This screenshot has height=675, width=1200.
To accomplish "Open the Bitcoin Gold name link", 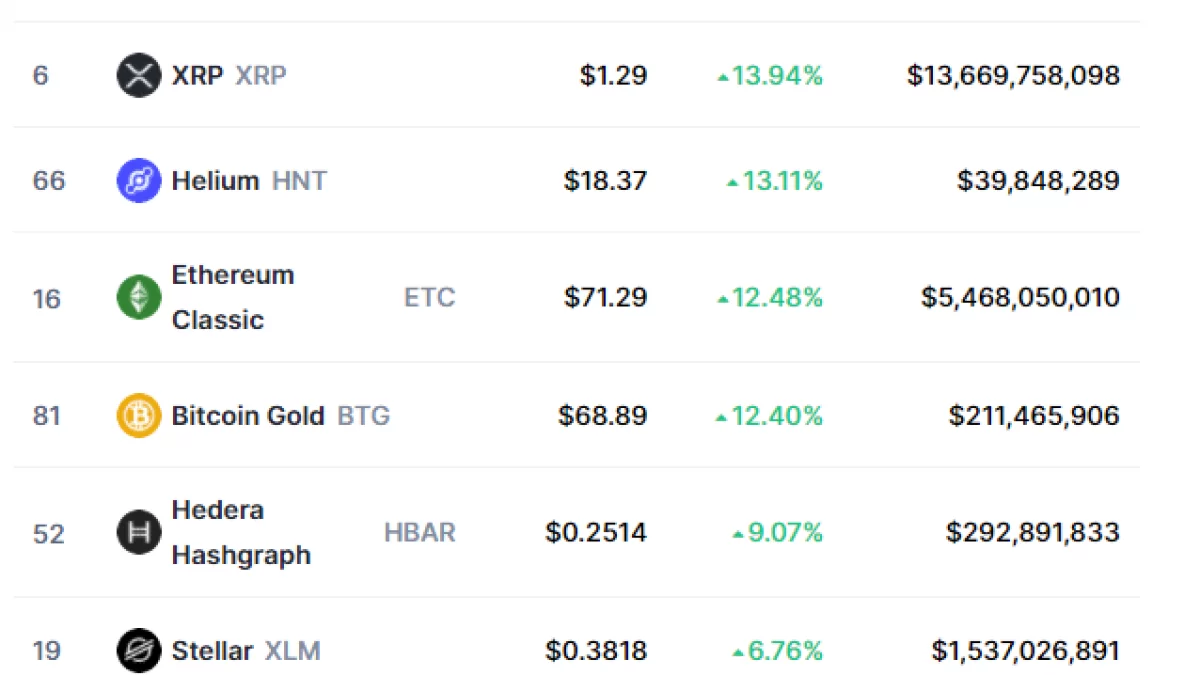I will (x=248, y=416).
